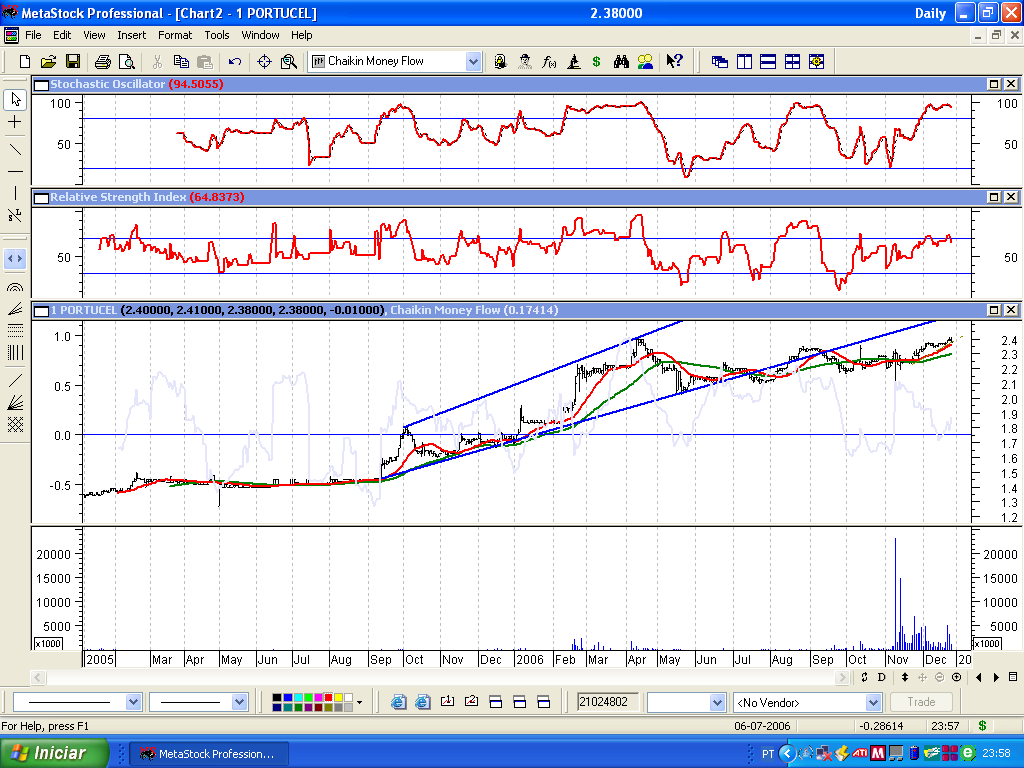This screenshot has height=768, width=1024.
Task: Click the Iniciar start button
Action: 48,753
